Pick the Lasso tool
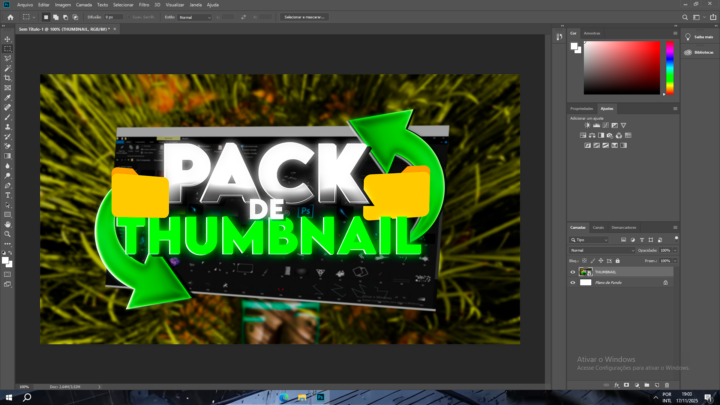720x405 pixels. click(8, 58)
